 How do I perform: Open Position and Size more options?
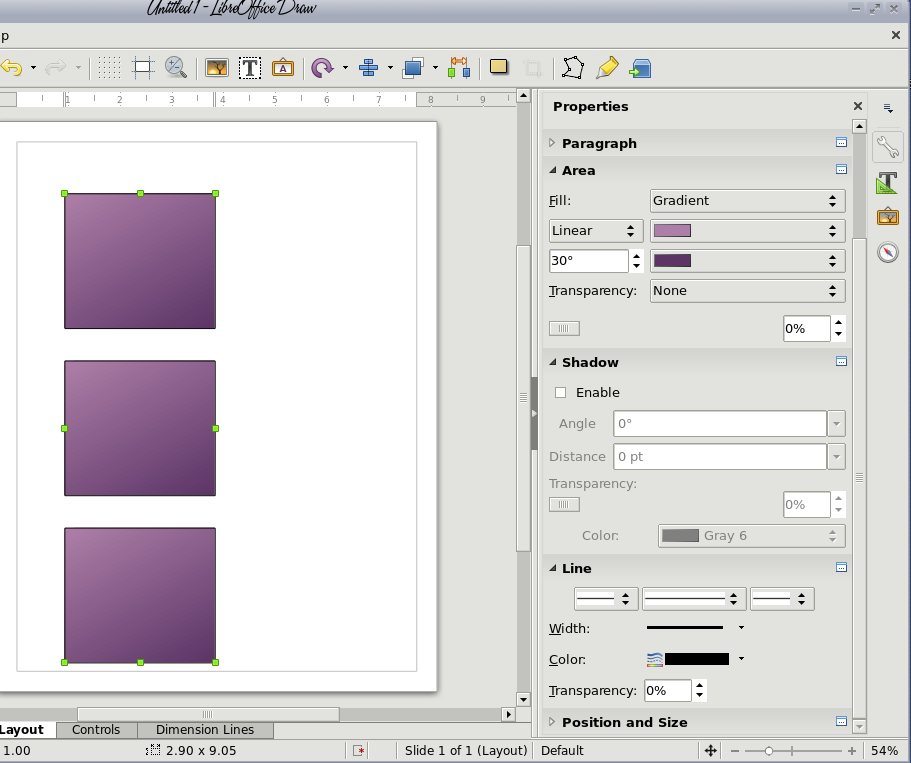point(841,721)
